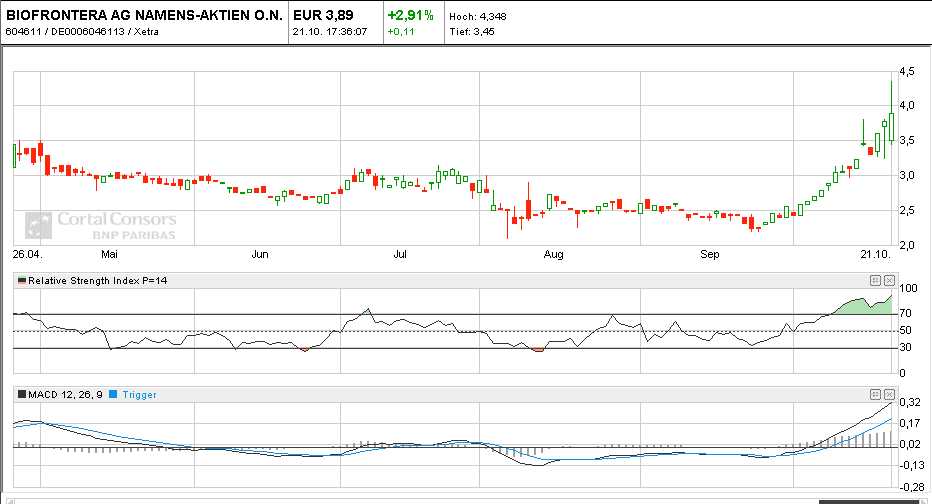Click the Jul label on time axis
This screenshot has width=932, height=504.
pos(401,255)
